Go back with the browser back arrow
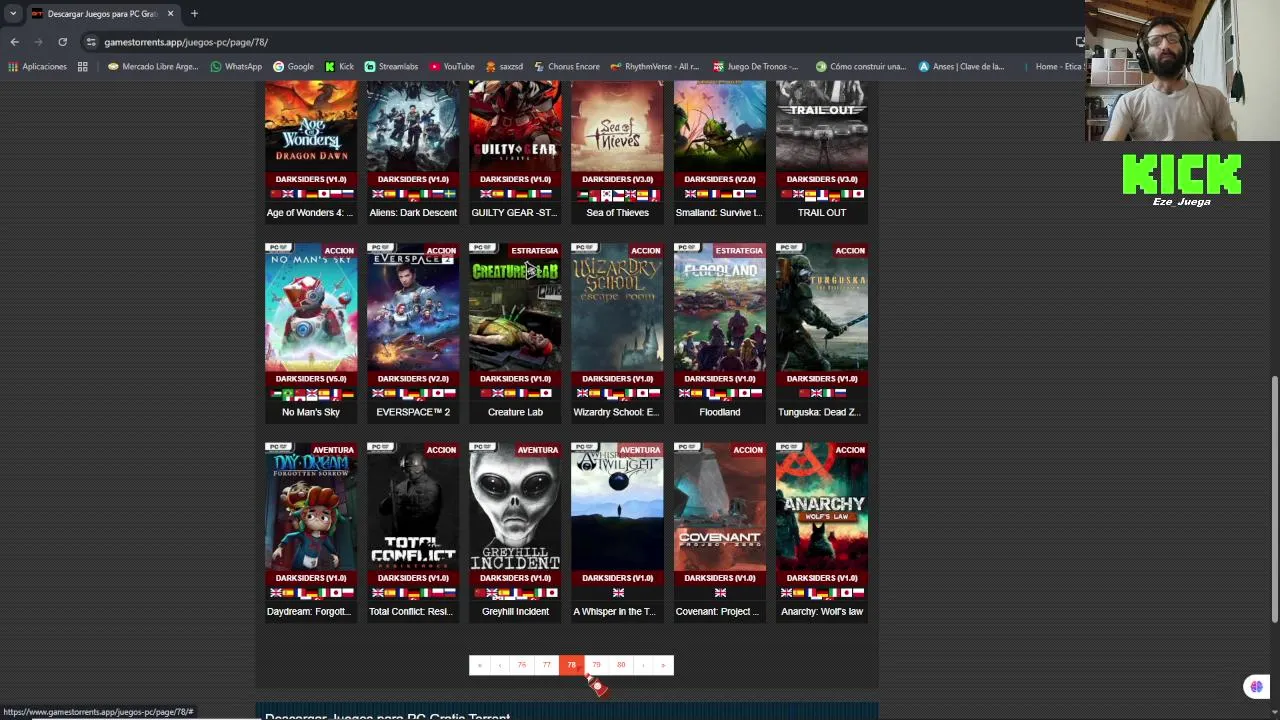The width and height of the screenshot is (1280, 720). (14, 42)
